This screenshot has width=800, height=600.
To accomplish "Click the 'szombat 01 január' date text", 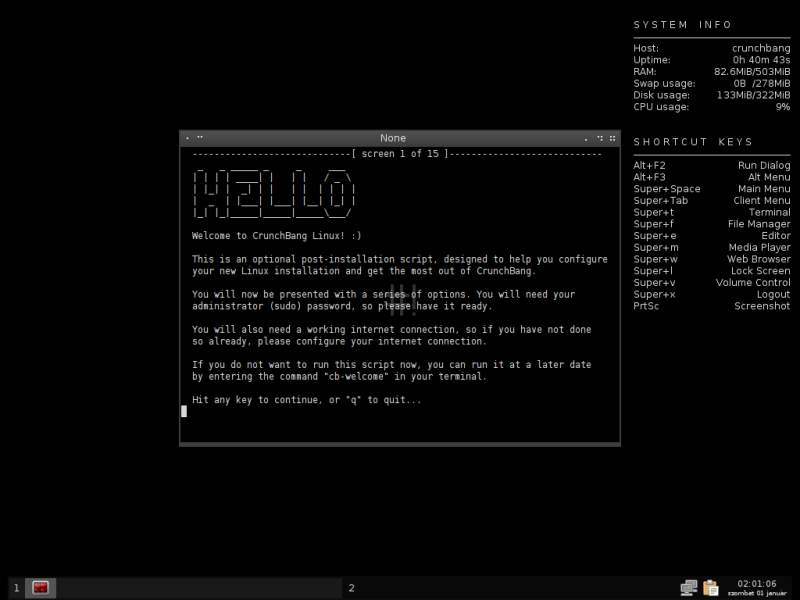I will 757,593.
